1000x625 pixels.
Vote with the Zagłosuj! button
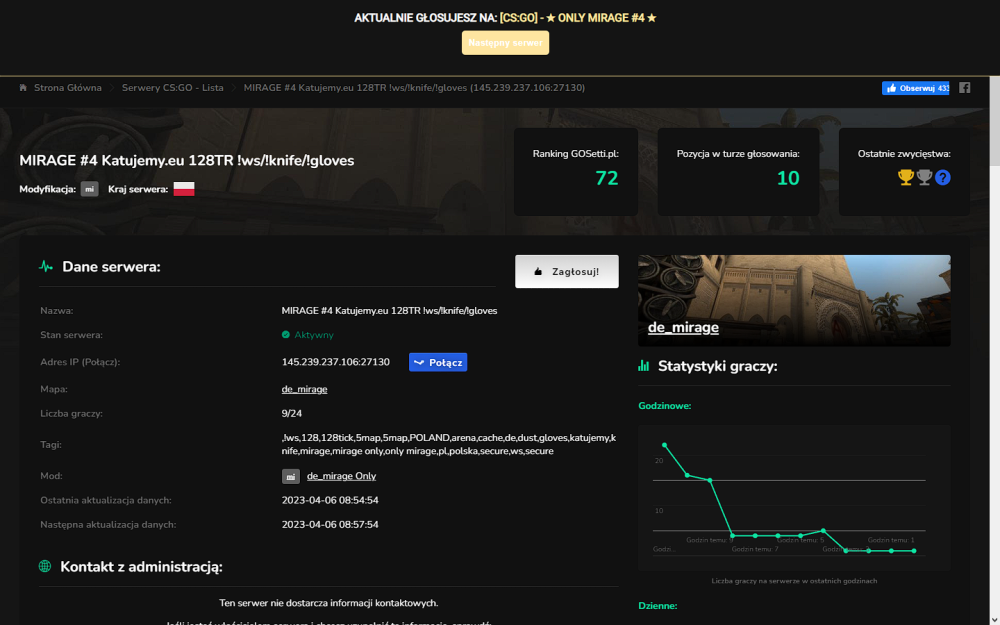coord(567,272)
